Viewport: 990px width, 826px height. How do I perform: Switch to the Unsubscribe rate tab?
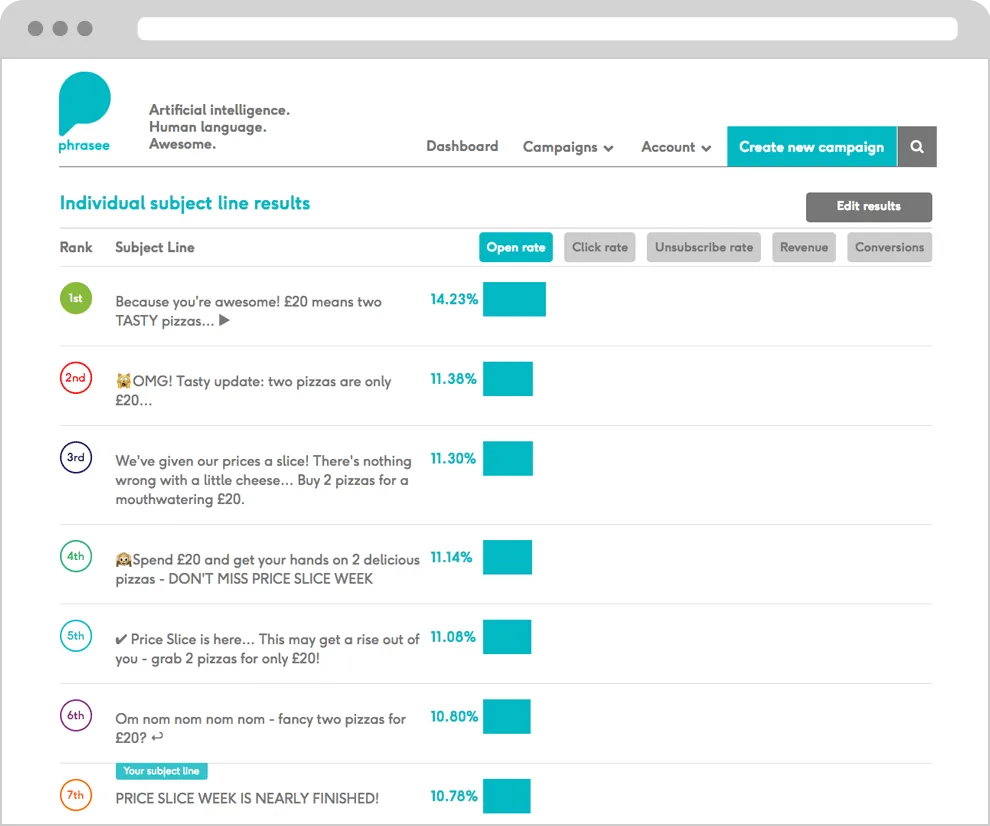coord(704,247)
